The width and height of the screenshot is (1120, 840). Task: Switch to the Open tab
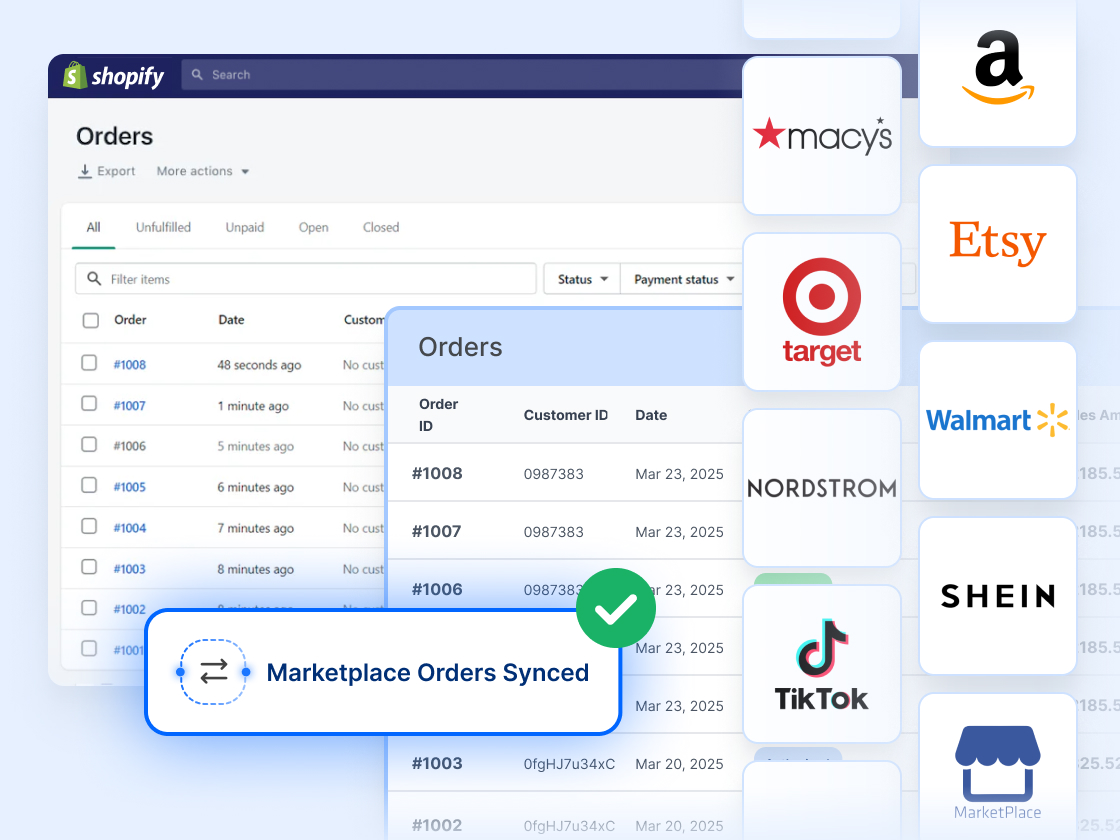[x=314, y=227]
